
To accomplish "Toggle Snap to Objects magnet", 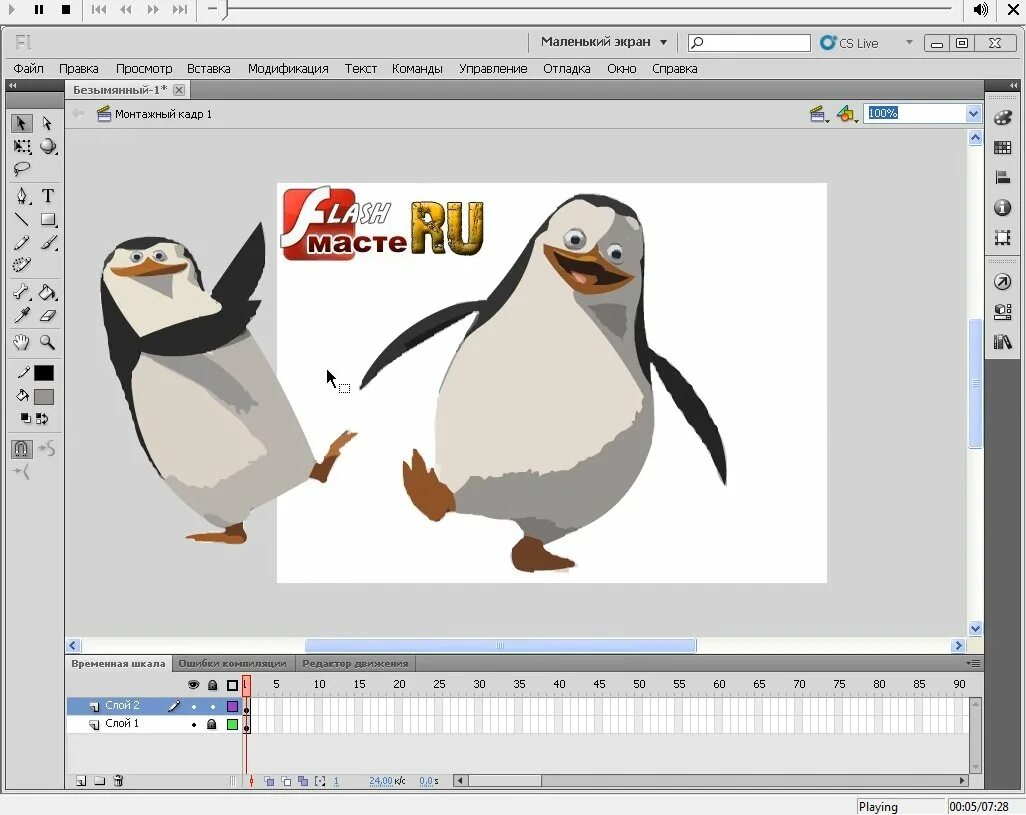I will pos(22,449).
